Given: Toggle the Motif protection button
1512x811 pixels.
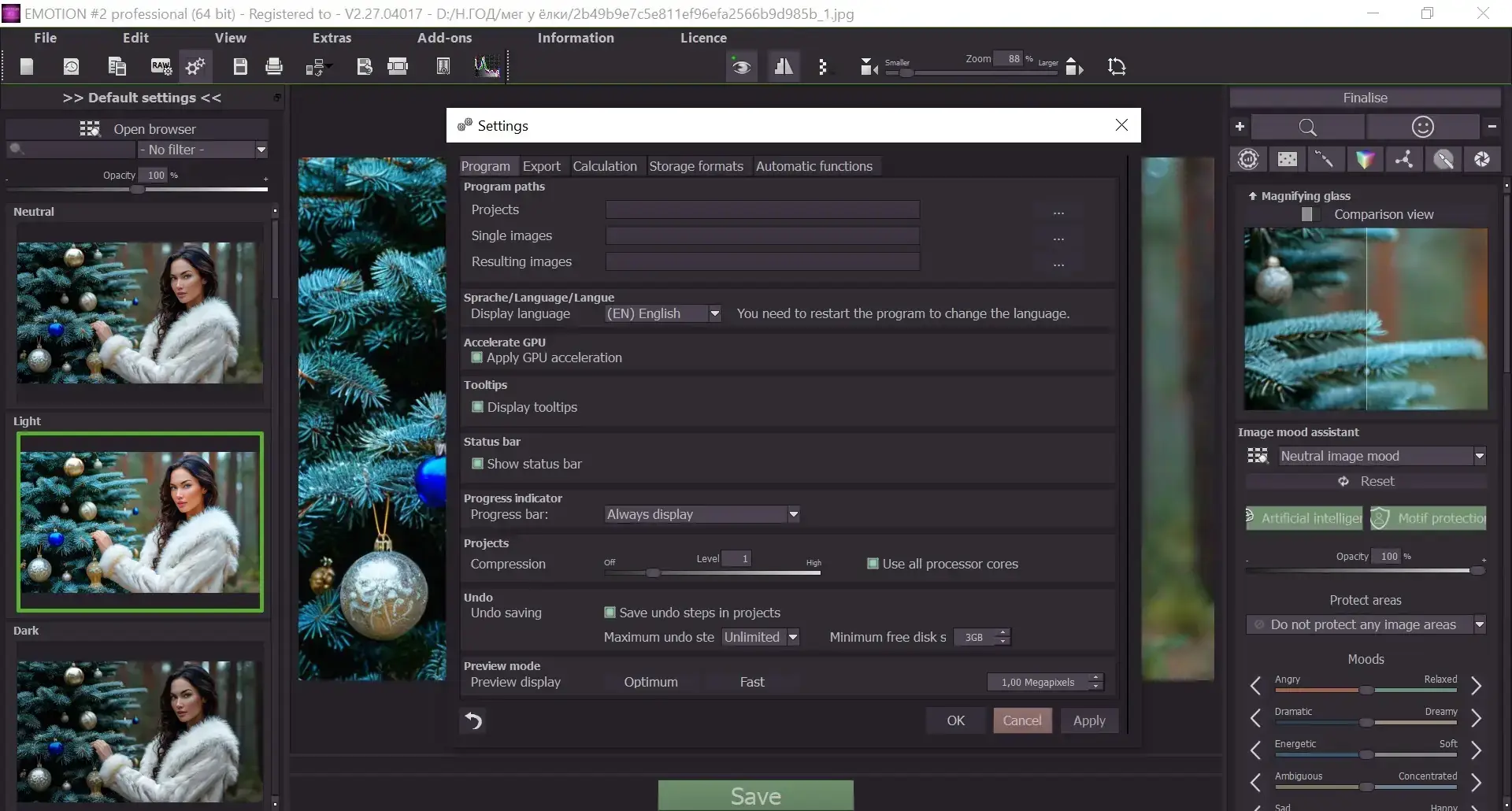Looking at the screenshot, I should tap(1428, 518).
